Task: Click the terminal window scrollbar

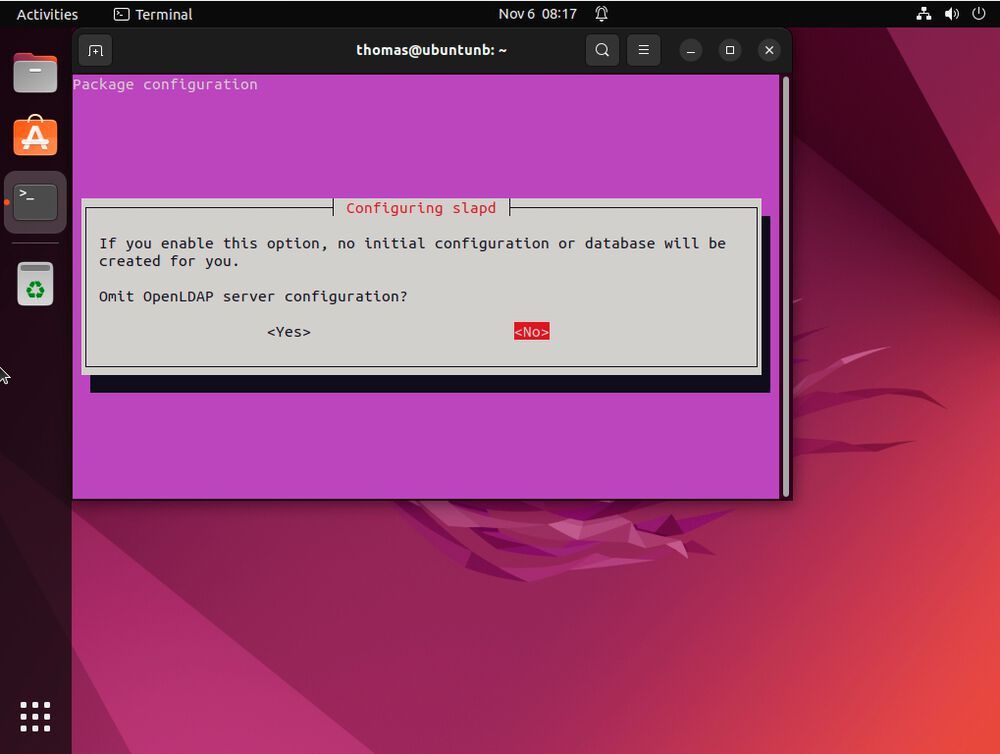Action: point(784,280)
